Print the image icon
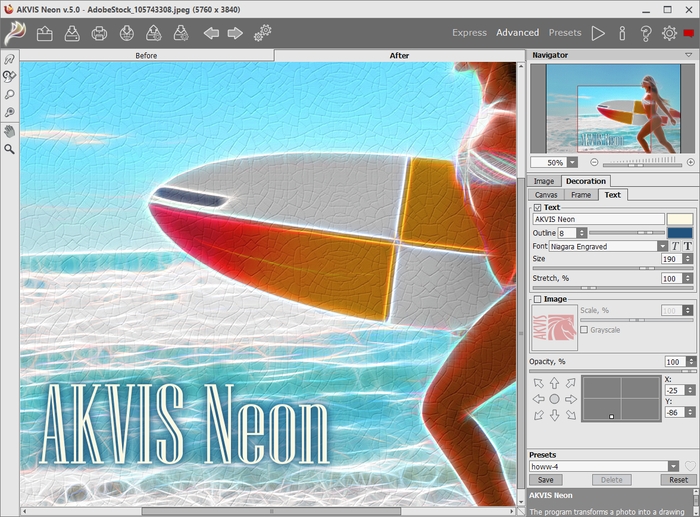 99,33
